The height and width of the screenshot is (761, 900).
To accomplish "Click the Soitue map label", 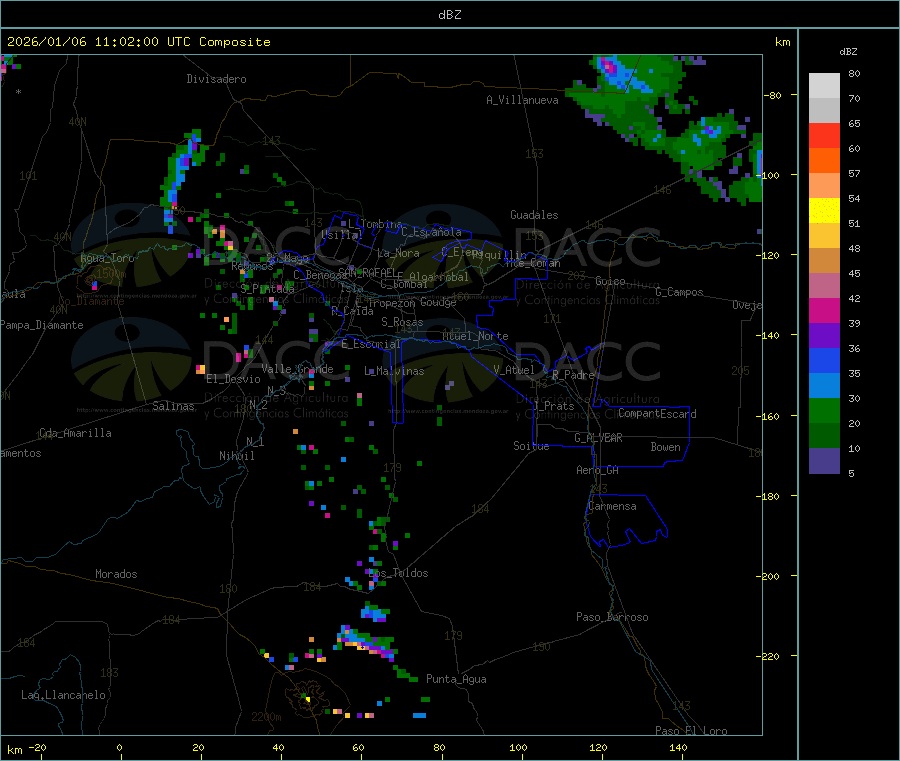I will click(x=531, y=446).
